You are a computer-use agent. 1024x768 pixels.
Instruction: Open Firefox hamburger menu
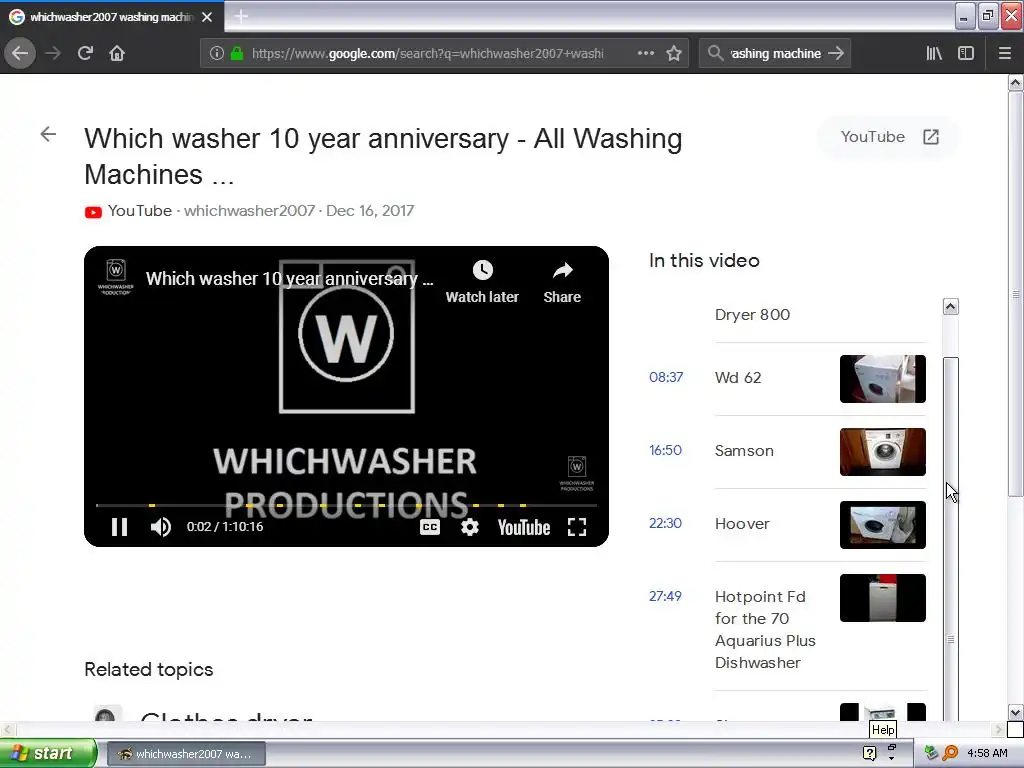pyautogui.click(x=1005, y=54)
